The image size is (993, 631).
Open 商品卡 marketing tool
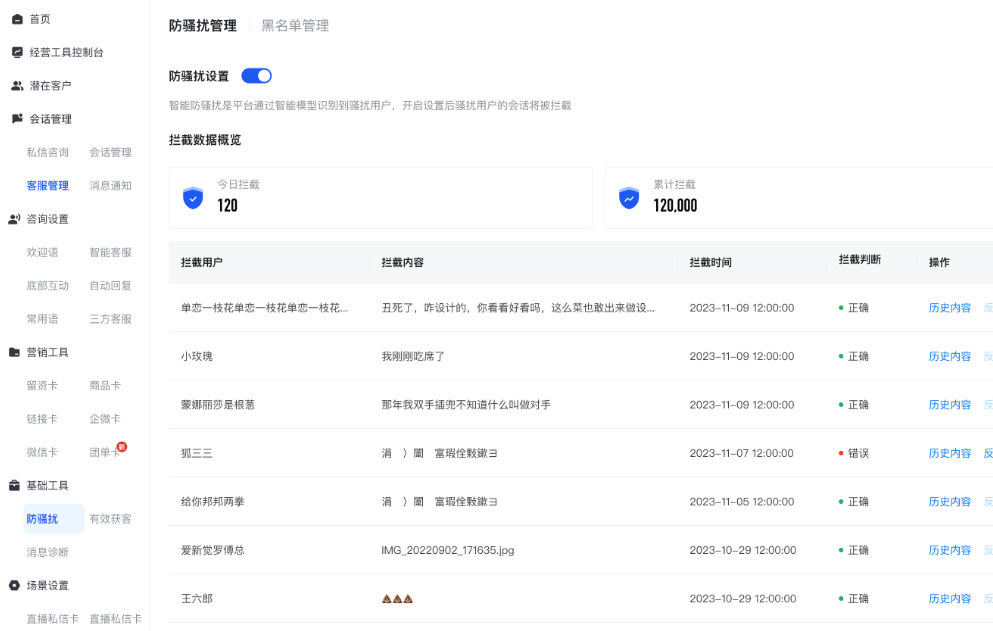[104, 385]
